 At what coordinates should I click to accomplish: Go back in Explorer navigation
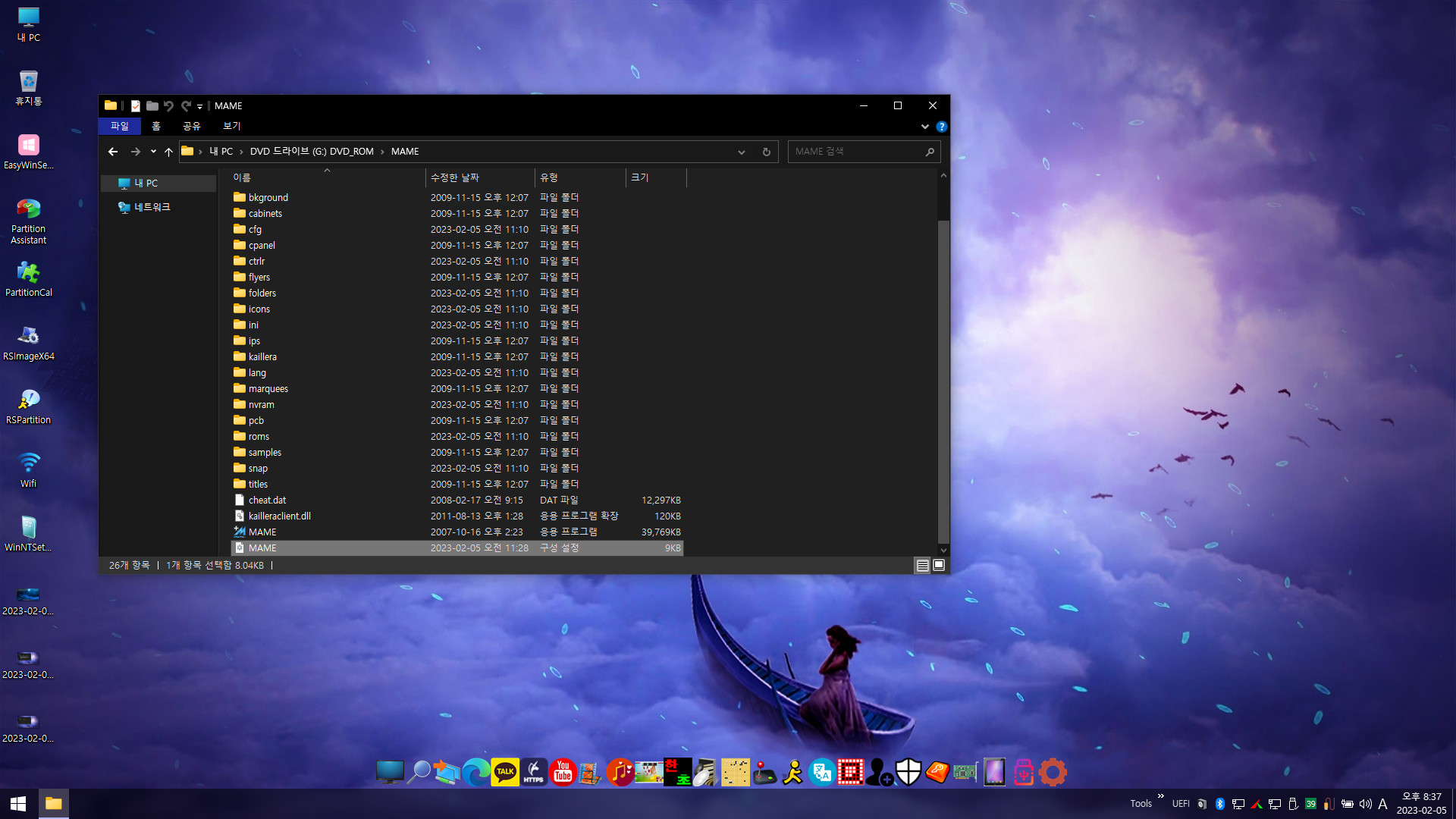click(x=113, y=152)
